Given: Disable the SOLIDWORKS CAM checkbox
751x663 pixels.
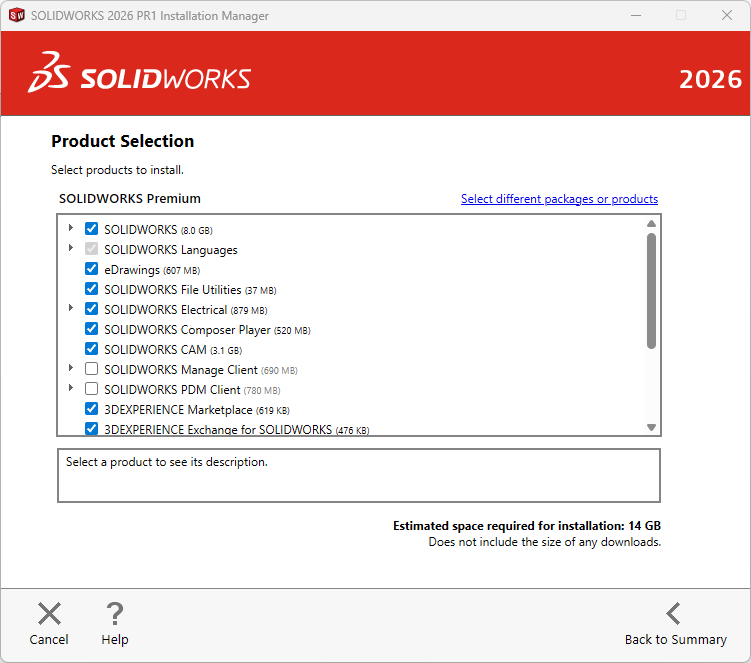Looking at the screenshot, I should [x=92, y=349].
